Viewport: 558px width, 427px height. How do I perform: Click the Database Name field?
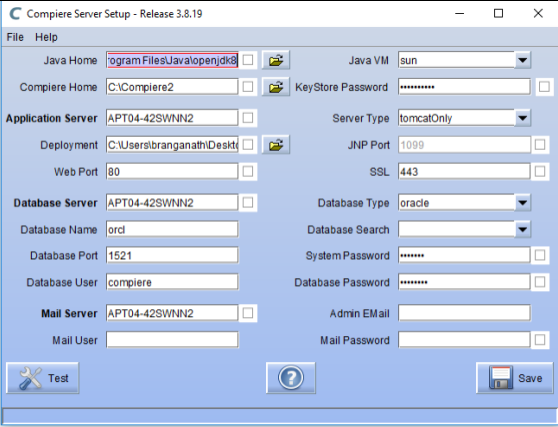(172, 230)
